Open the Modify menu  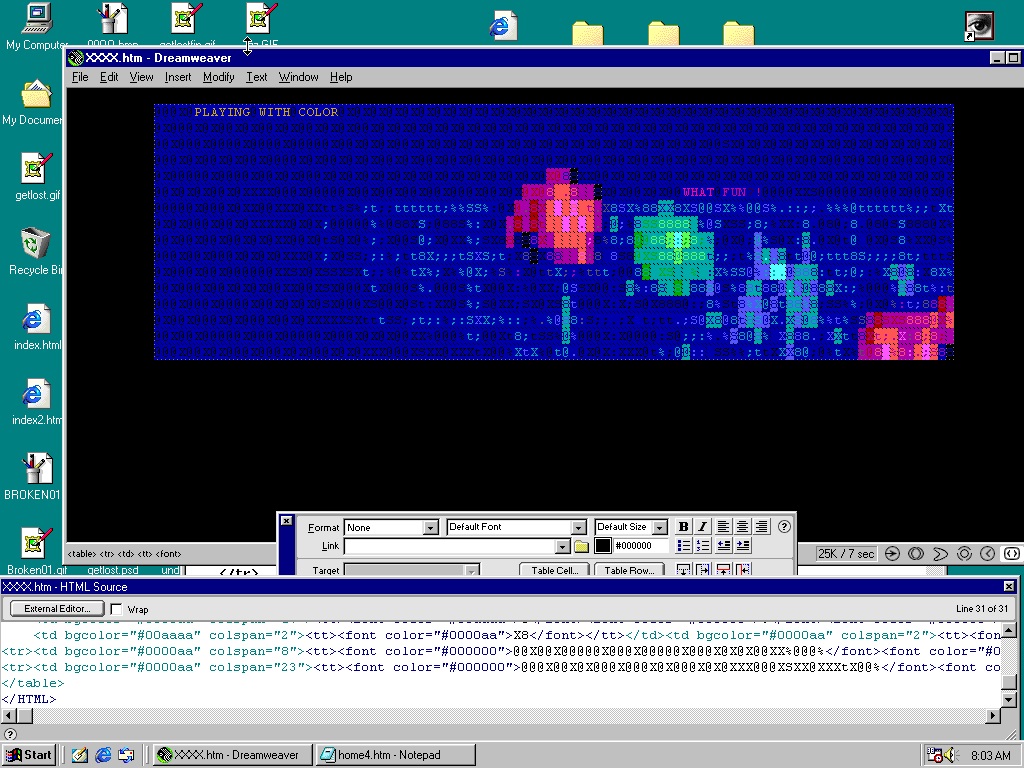click(218, 77)
